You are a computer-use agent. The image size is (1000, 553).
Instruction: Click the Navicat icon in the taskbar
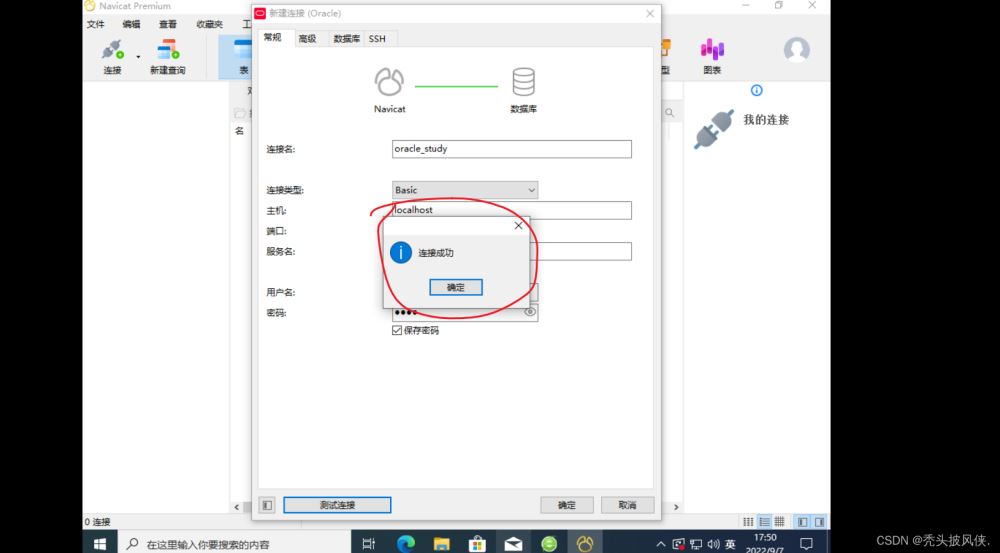[x=585, y=543]
